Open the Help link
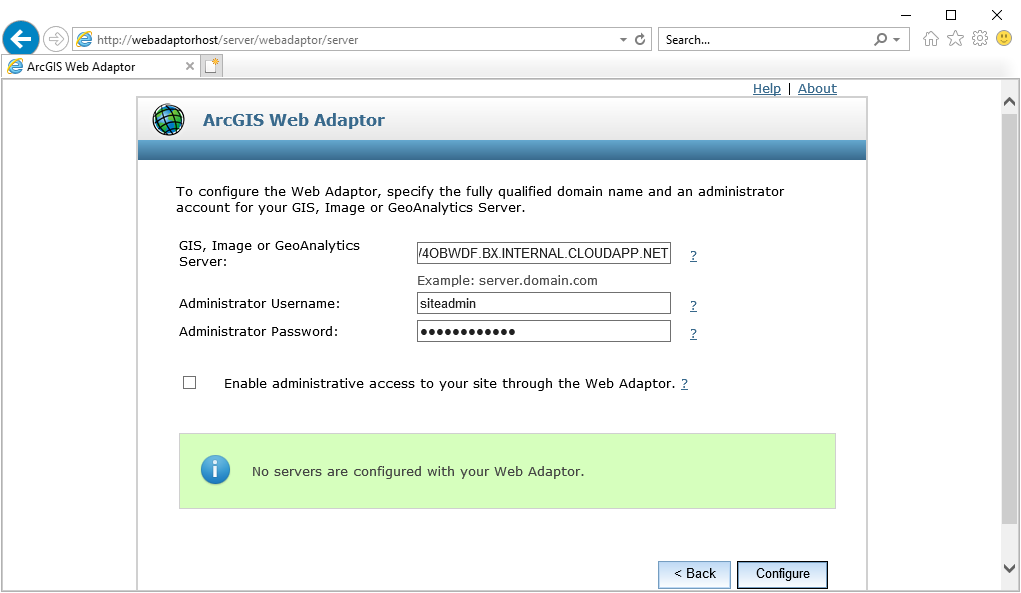This screenshot has height=593, width=1021. click(x=766, y=89)
